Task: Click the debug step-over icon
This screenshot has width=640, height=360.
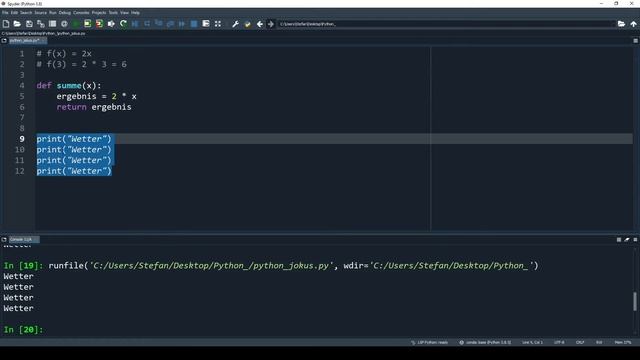Action: 147,24
